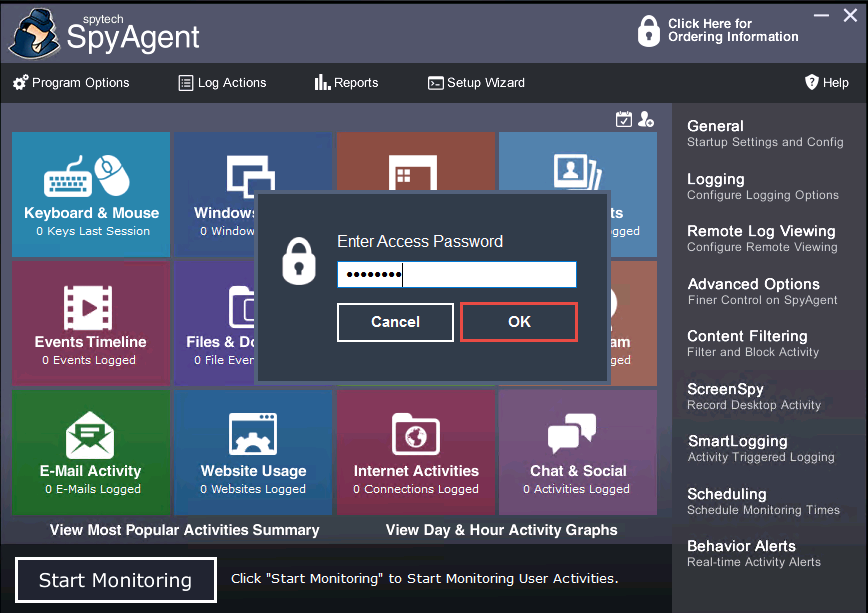The width and height of the screenshot is (868, 613).
Task: Open Content Filtering settings
Action: click(753, 343)
